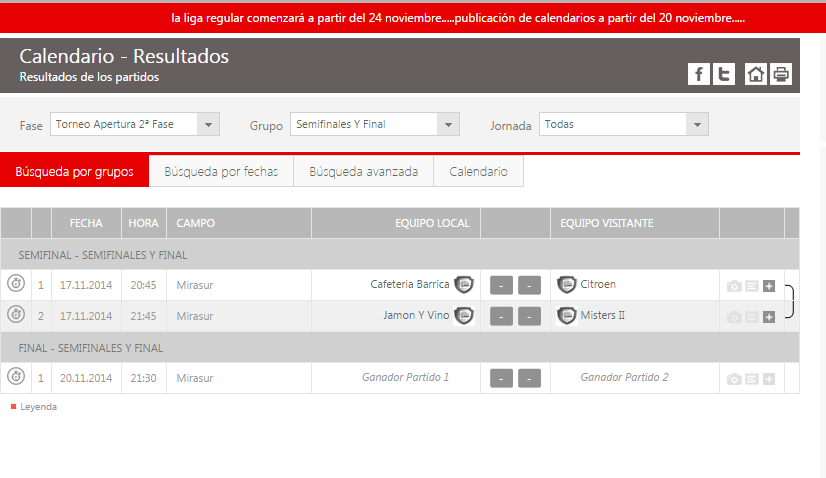Click the Citroen team shield icon

coord(567,284)
